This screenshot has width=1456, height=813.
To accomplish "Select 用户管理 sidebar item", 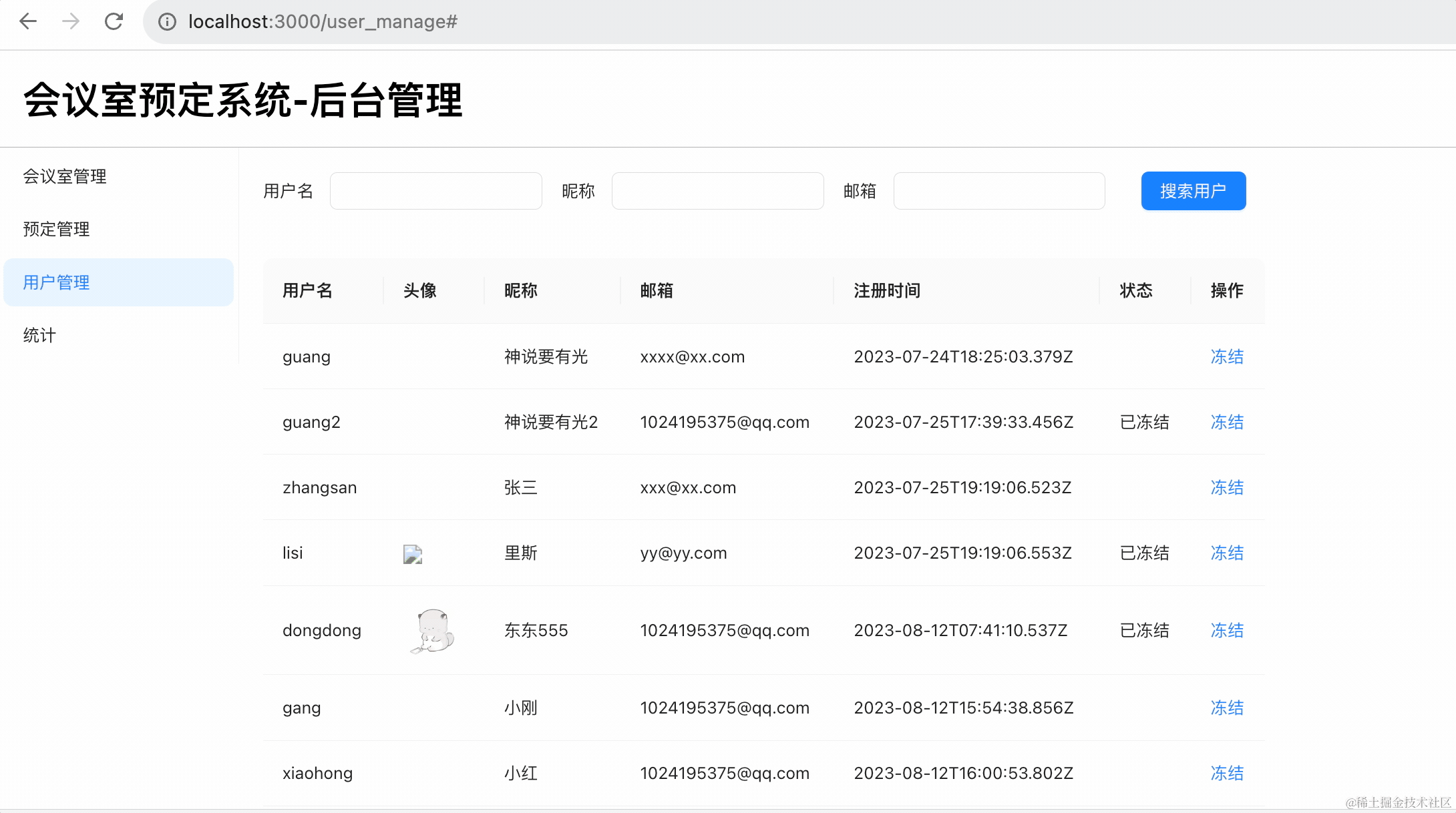I will [x=57, y=282].
